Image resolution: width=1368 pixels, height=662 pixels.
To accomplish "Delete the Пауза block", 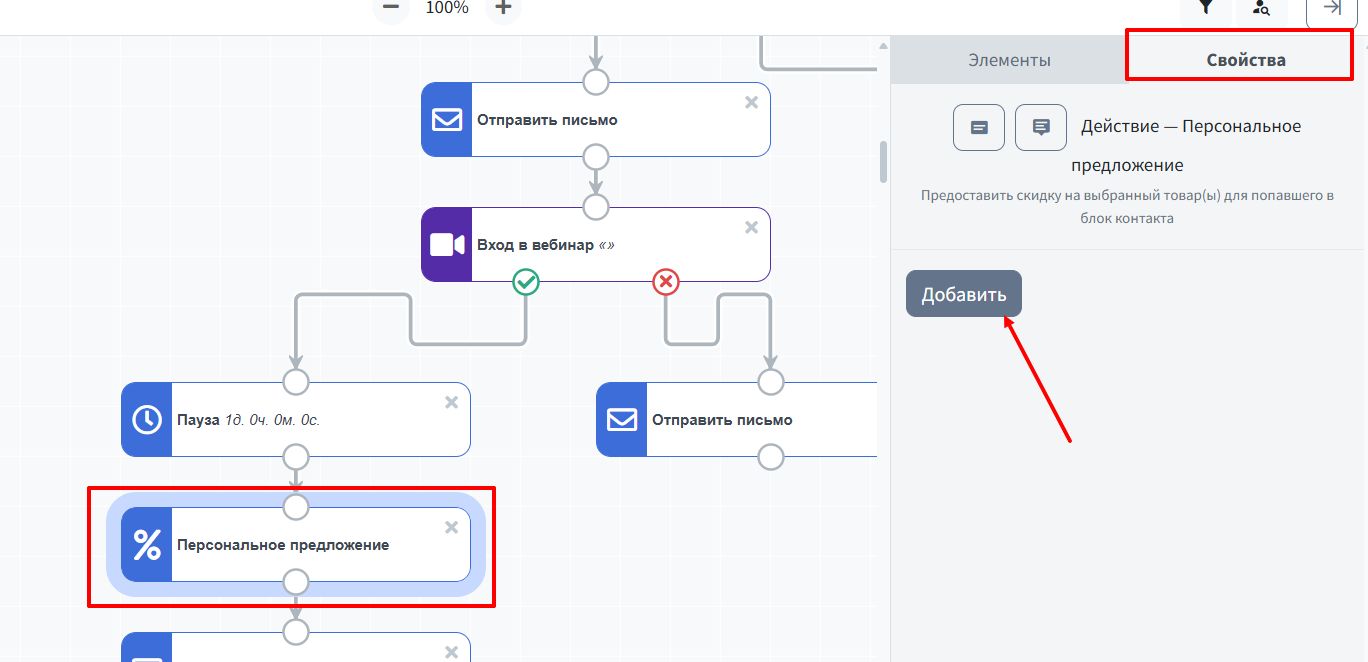I will (452, 402).
